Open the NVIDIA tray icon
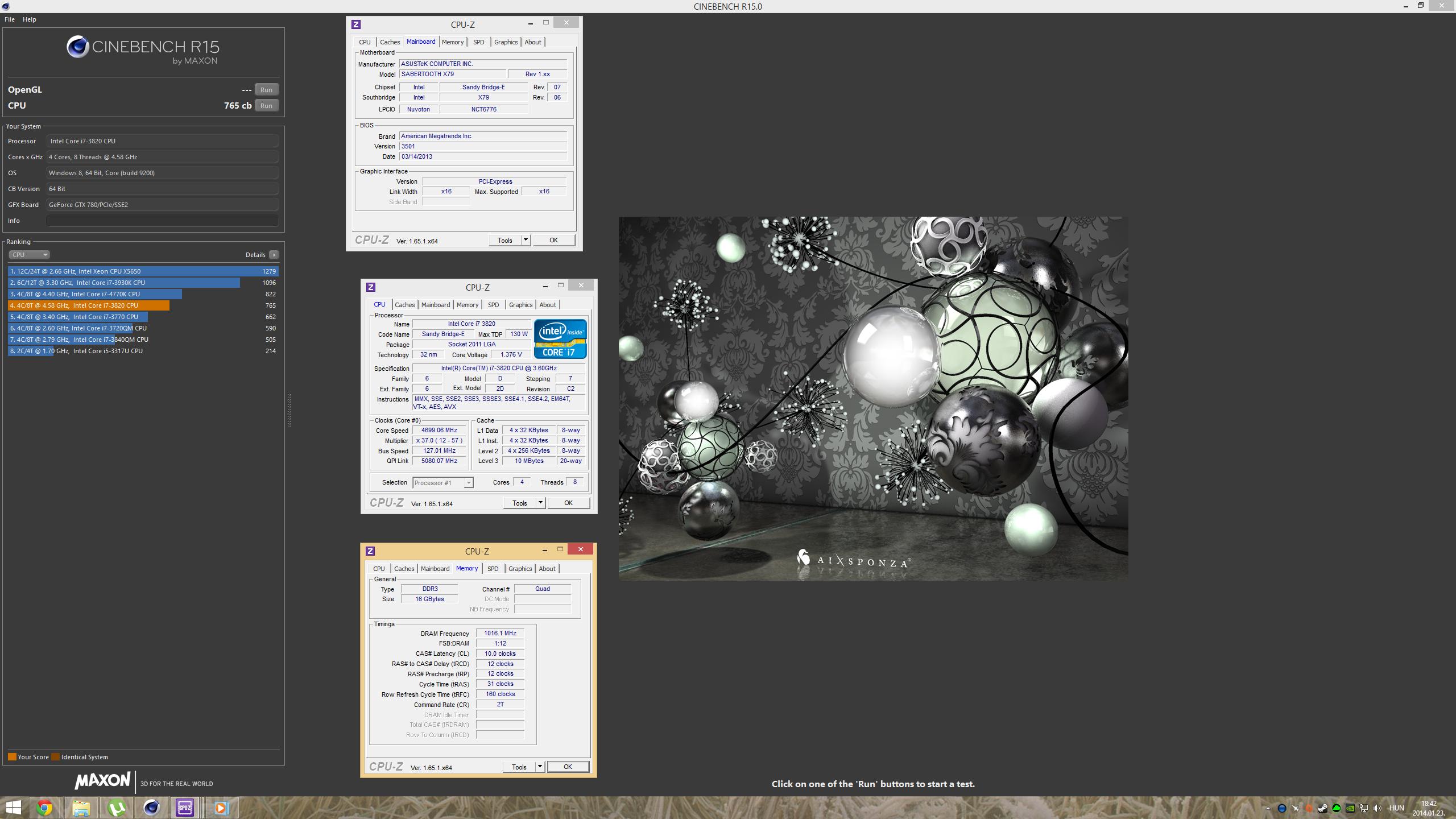 1350,808
